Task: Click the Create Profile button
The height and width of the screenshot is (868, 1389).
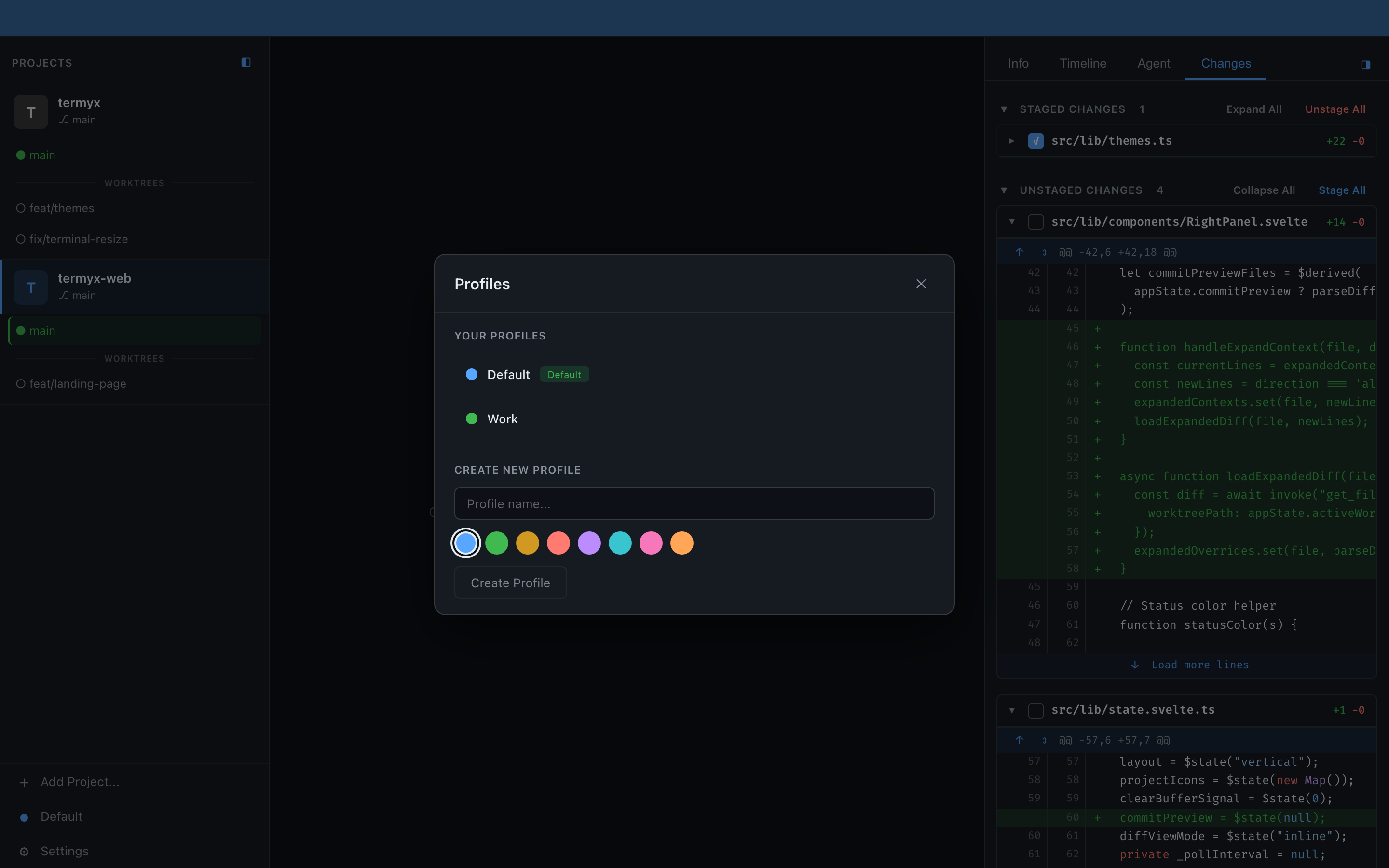Action: (x=510, y=583)
